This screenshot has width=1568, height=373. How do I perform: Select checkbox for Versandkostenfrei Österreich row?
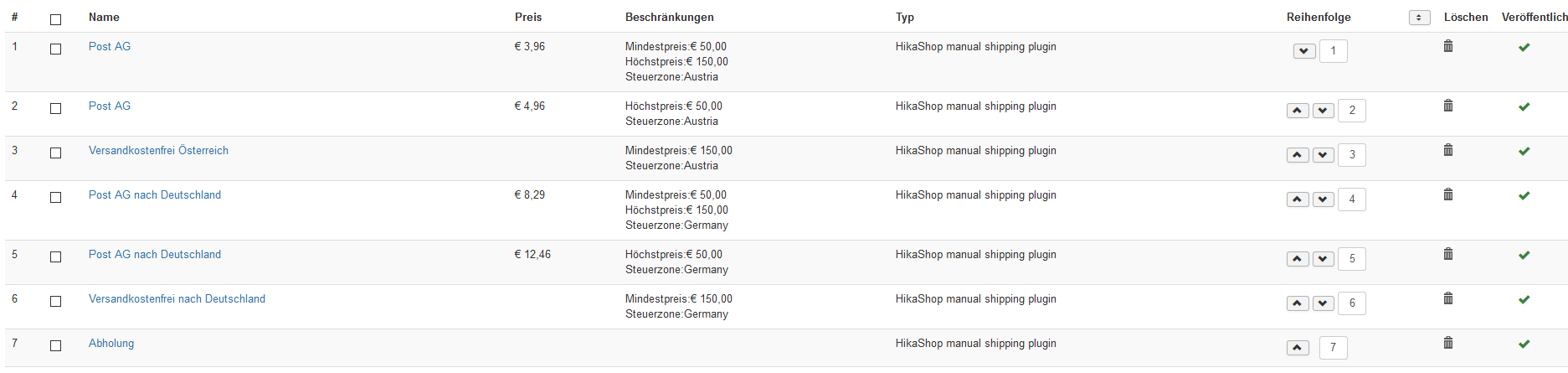click(56, 153)
